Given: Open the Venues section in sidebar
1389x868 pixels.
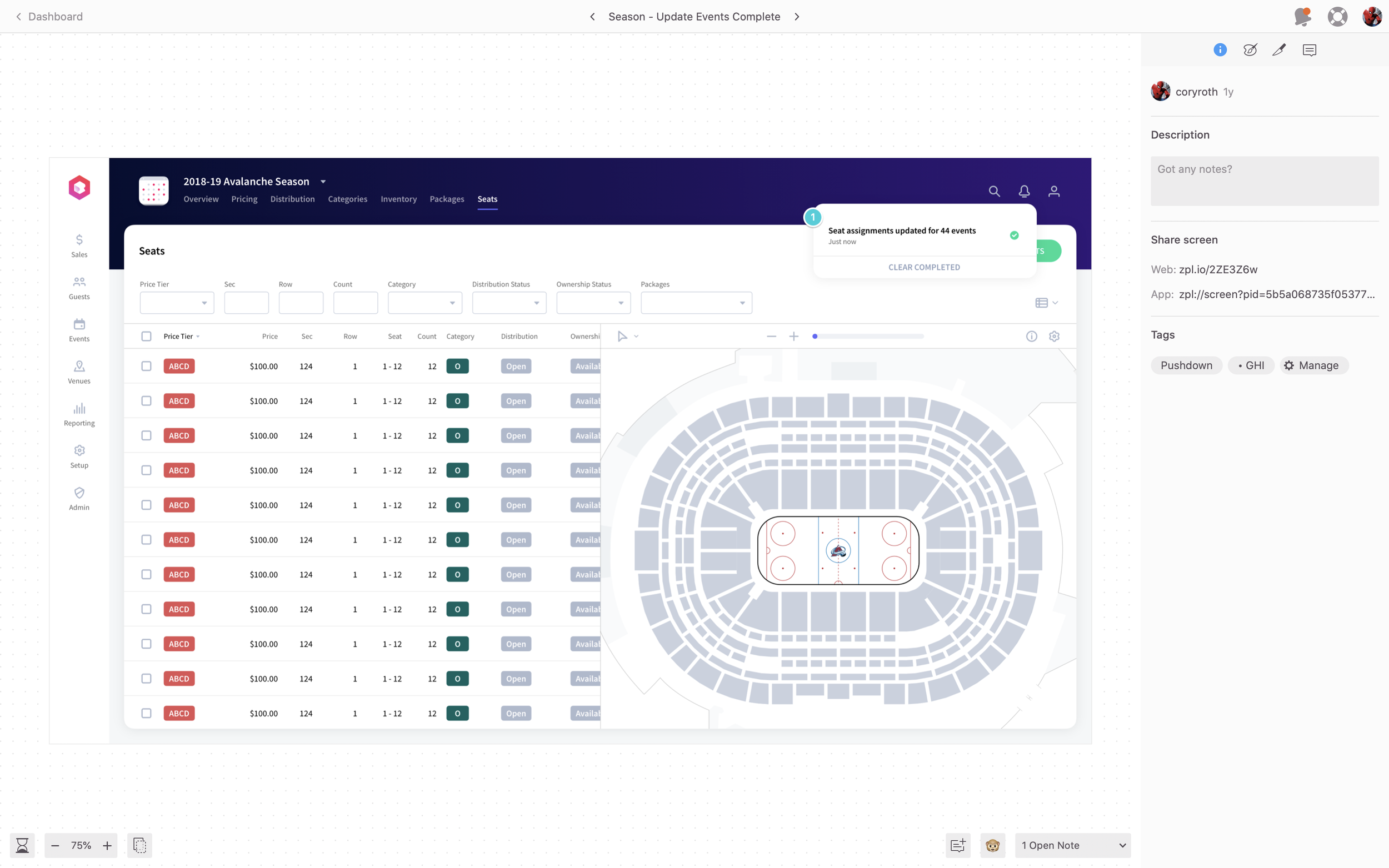Looking at the screenshot, I should click(x=79, y=372).
